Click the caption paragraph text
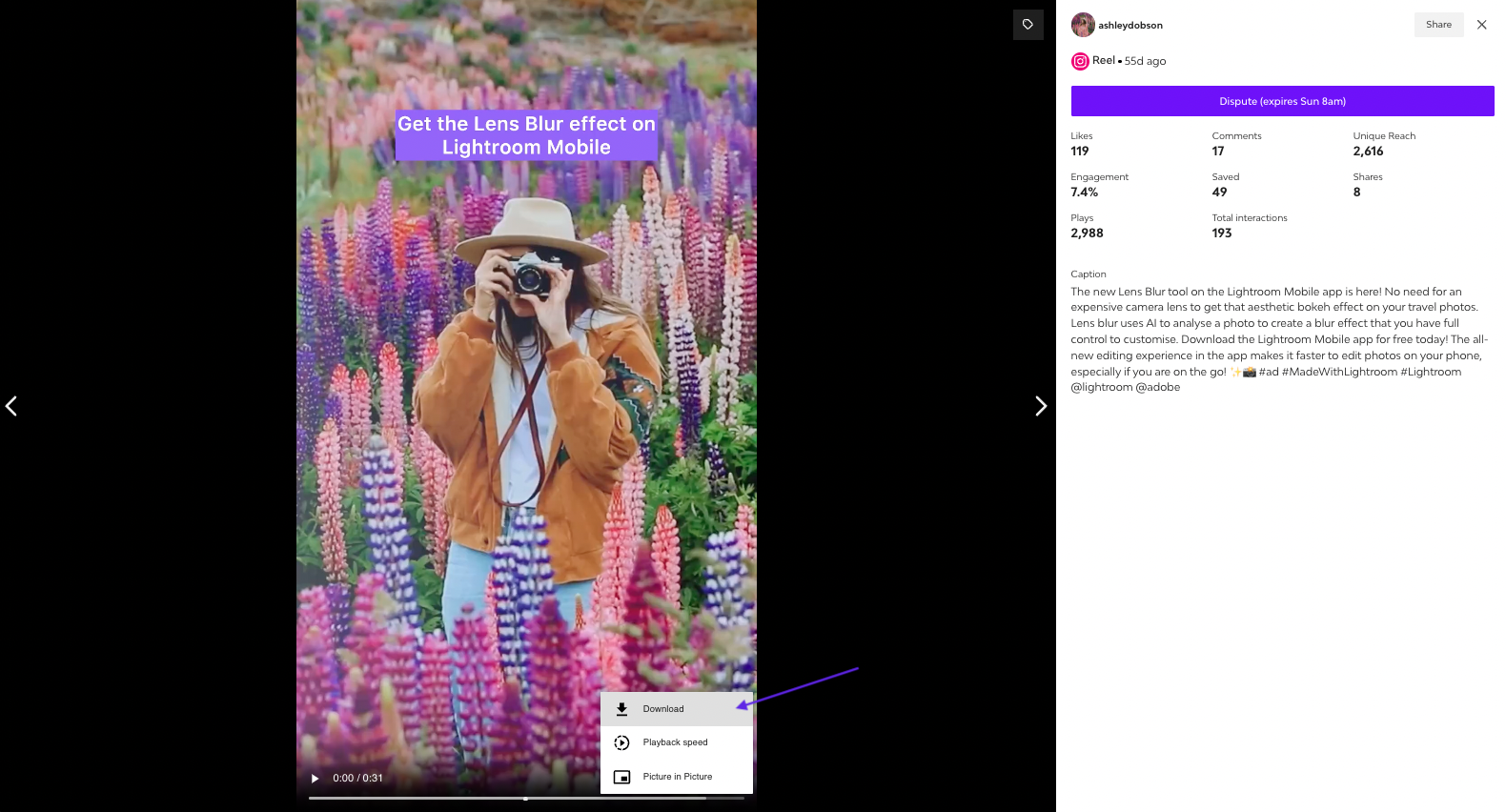The image size is (1506, 812). point(1279,339)
